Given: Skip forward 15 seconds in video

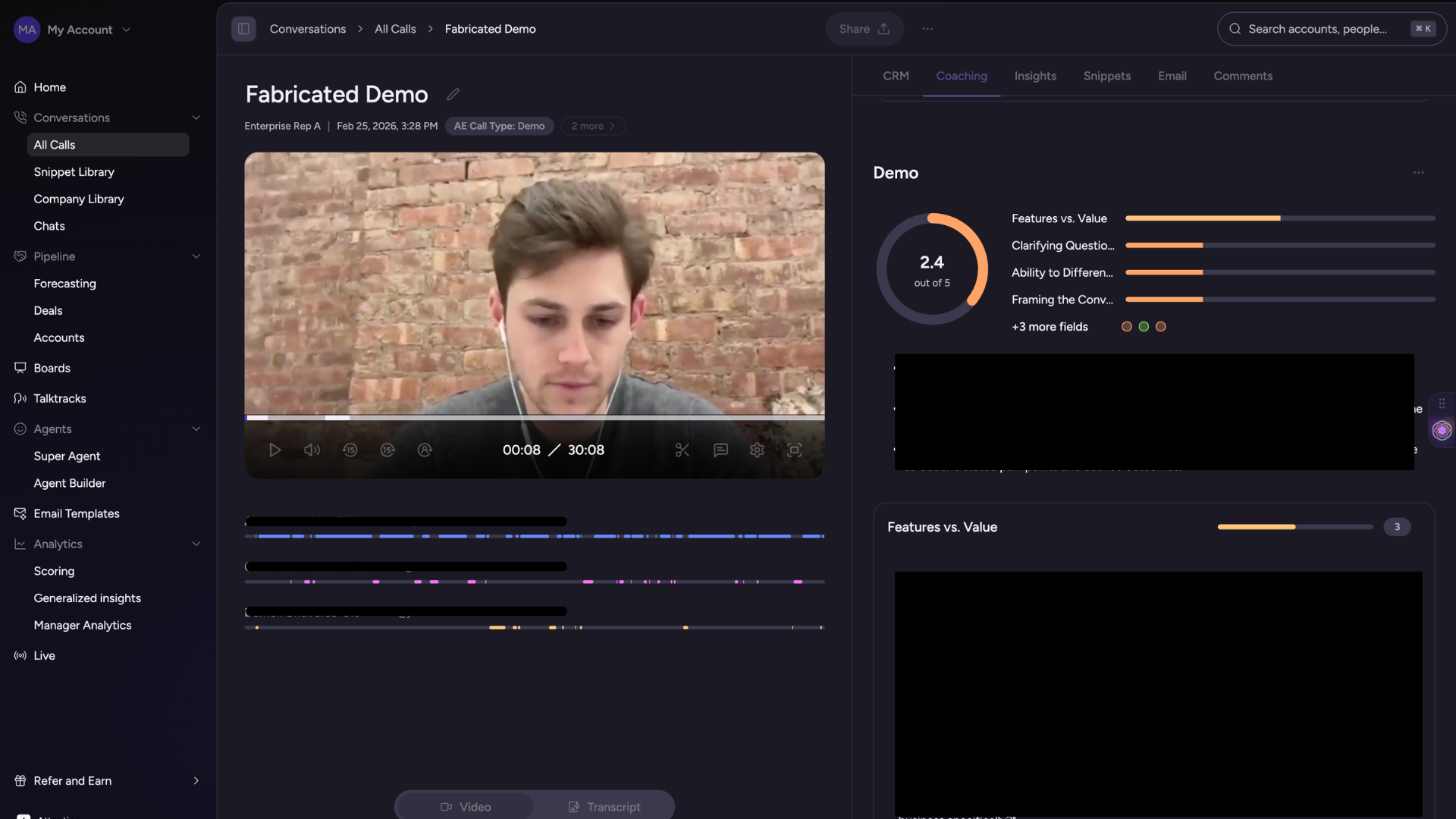Looking at the screenshot, I should 388,450.
